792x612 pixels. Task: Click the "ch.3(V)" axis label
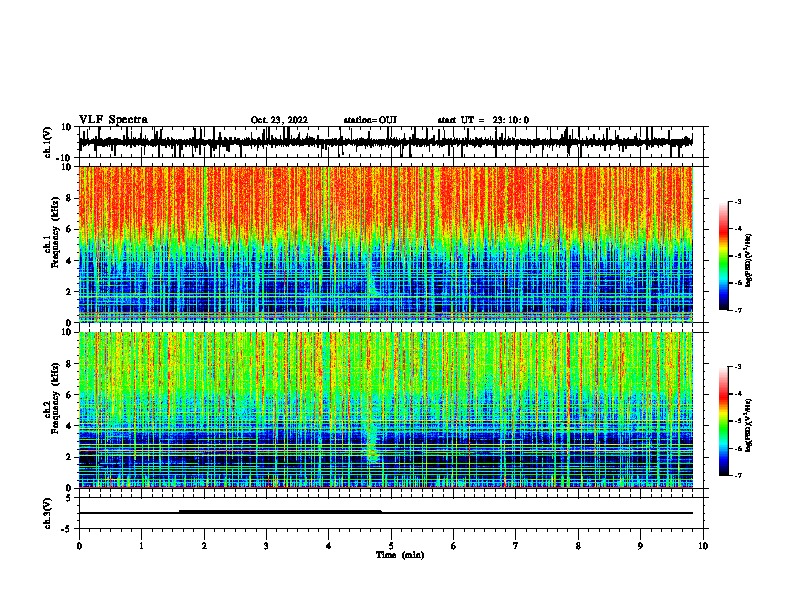click(48, 513)
